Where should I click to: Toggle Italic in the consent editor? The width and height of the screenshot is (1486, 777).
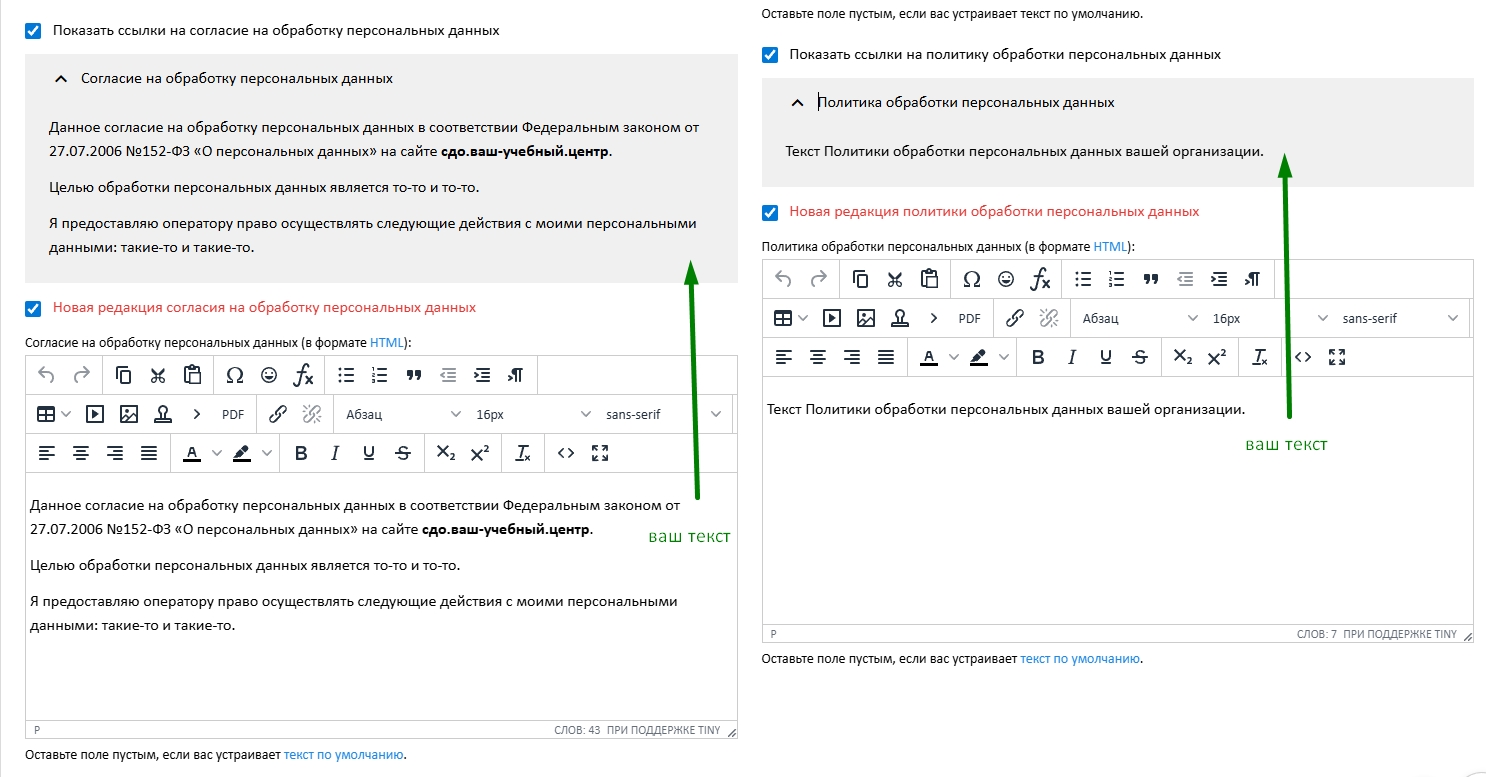pyautogui.click(x=335, y=453)
